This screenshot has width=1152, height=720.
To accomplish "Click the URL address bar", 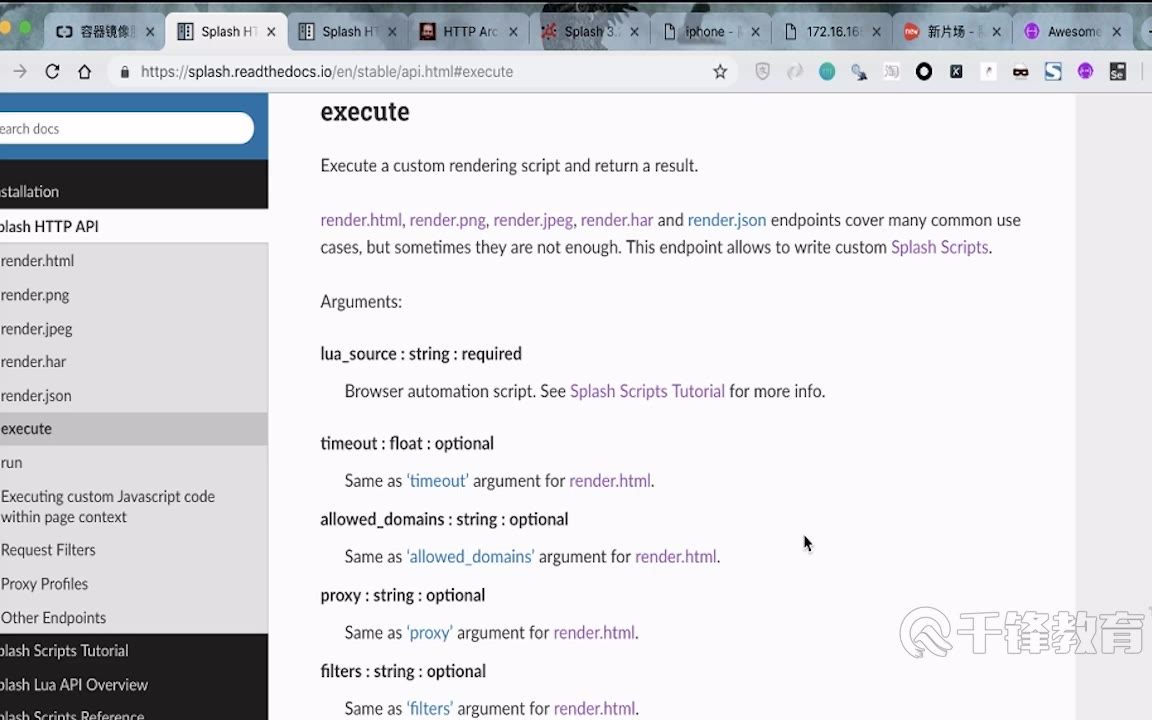I will coord(422,71).
